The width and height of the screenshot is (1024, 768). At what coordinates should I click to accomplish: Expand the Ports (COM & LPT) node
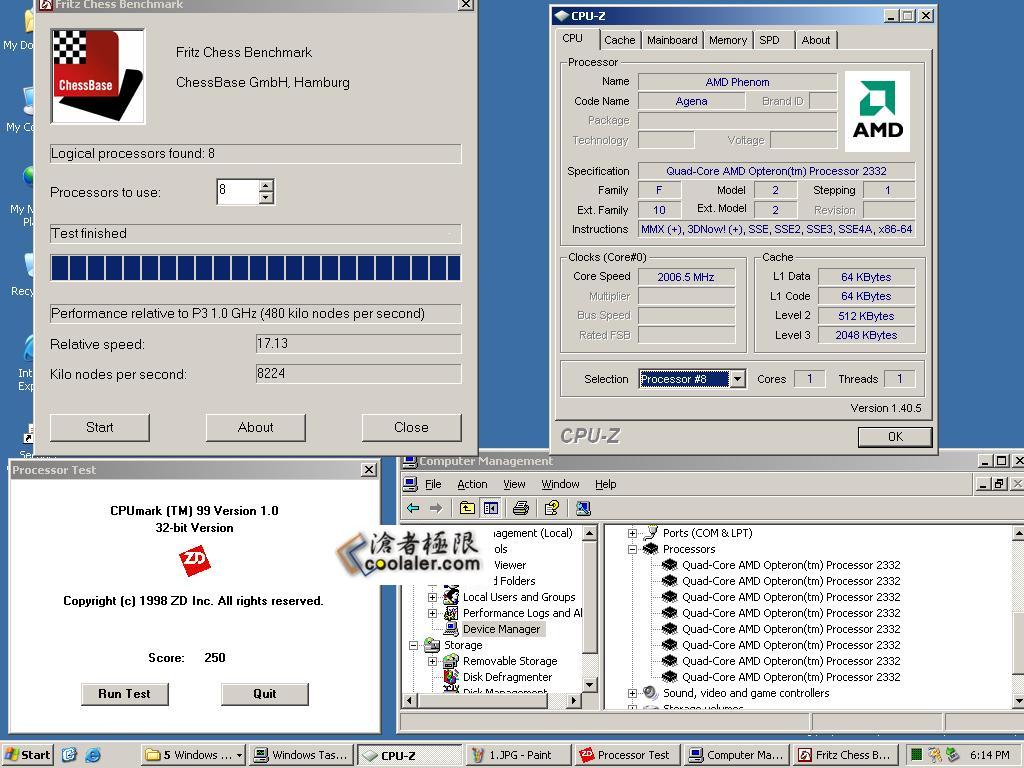(x=632, y=533)
